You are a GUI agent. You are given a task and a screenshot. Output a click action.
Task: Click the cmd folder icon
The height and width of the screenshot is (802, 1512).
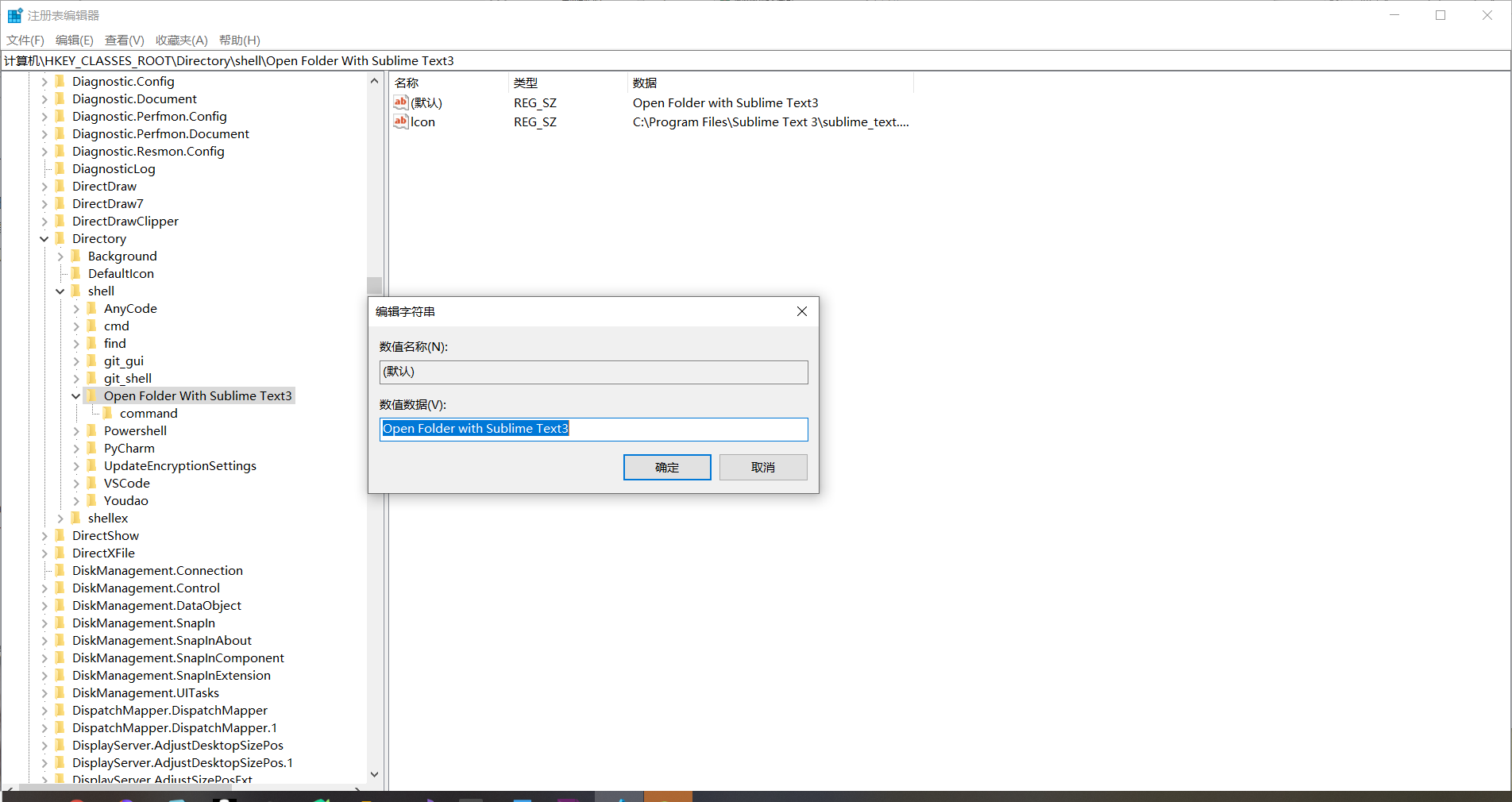pyautogui.click(x=91, y=326)
